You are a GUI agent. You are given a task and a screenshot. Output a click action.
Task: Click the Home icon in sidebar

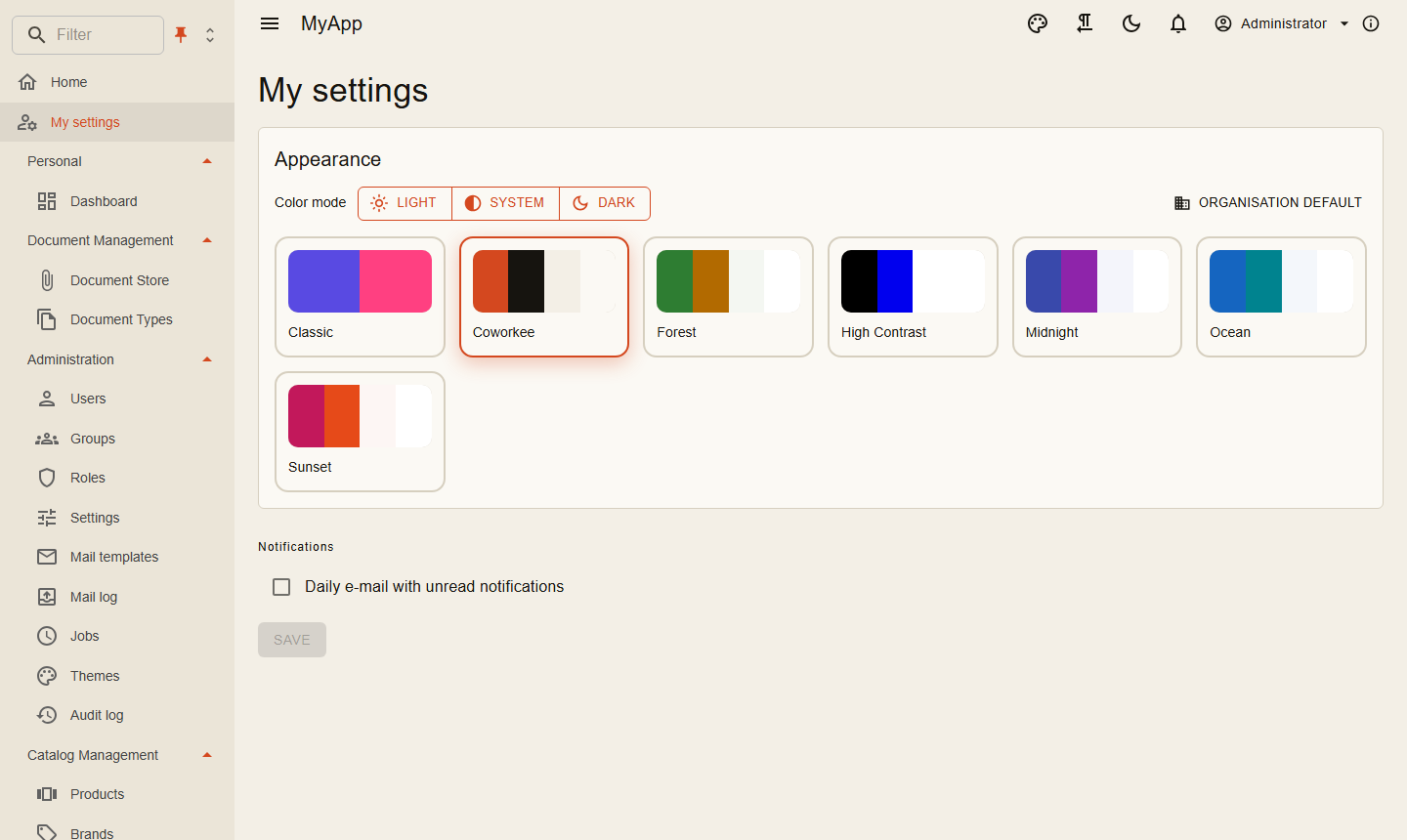coord(27,82)
